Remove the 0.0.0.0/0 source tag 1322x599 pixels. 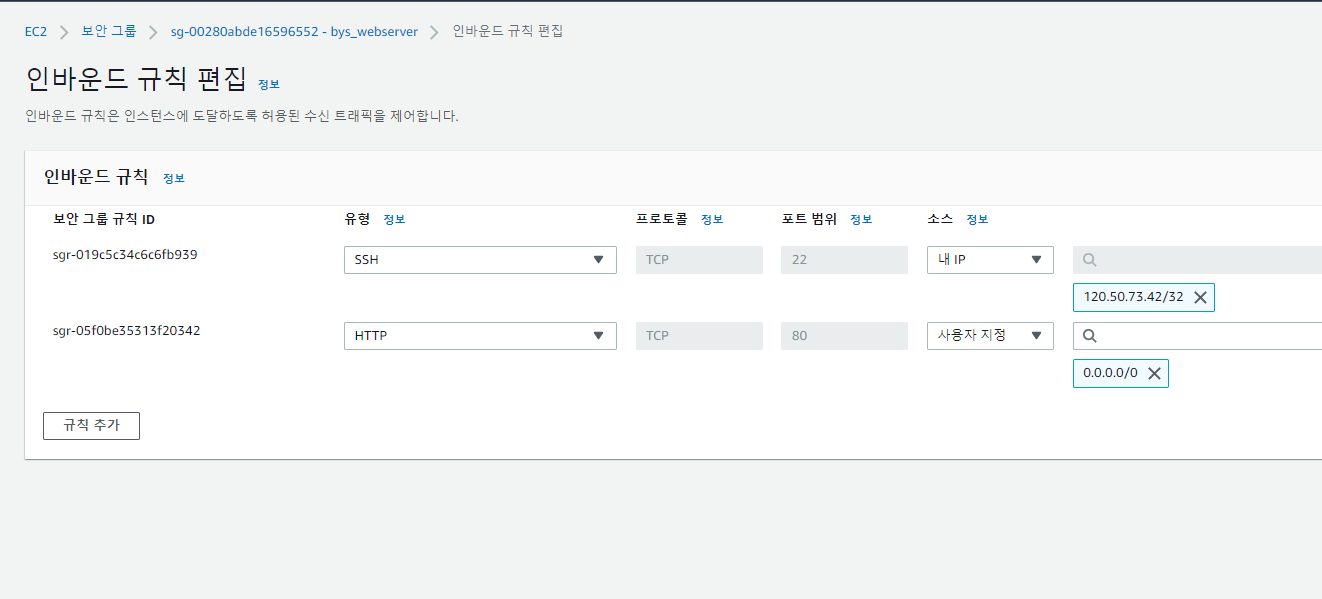pos(1154,373)
